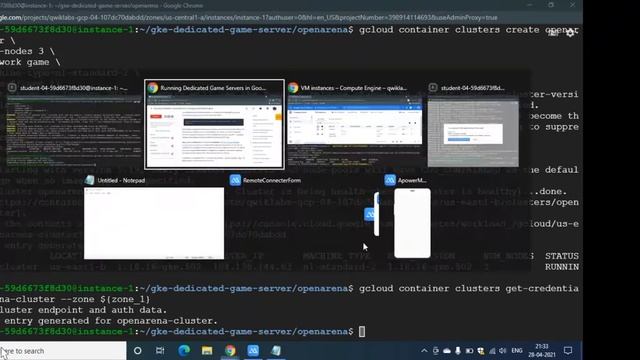This screenshot has height=360, width=640.
Task: Switch to the rightmost student-04 window thumbnail
Action: tap(473, 124)
